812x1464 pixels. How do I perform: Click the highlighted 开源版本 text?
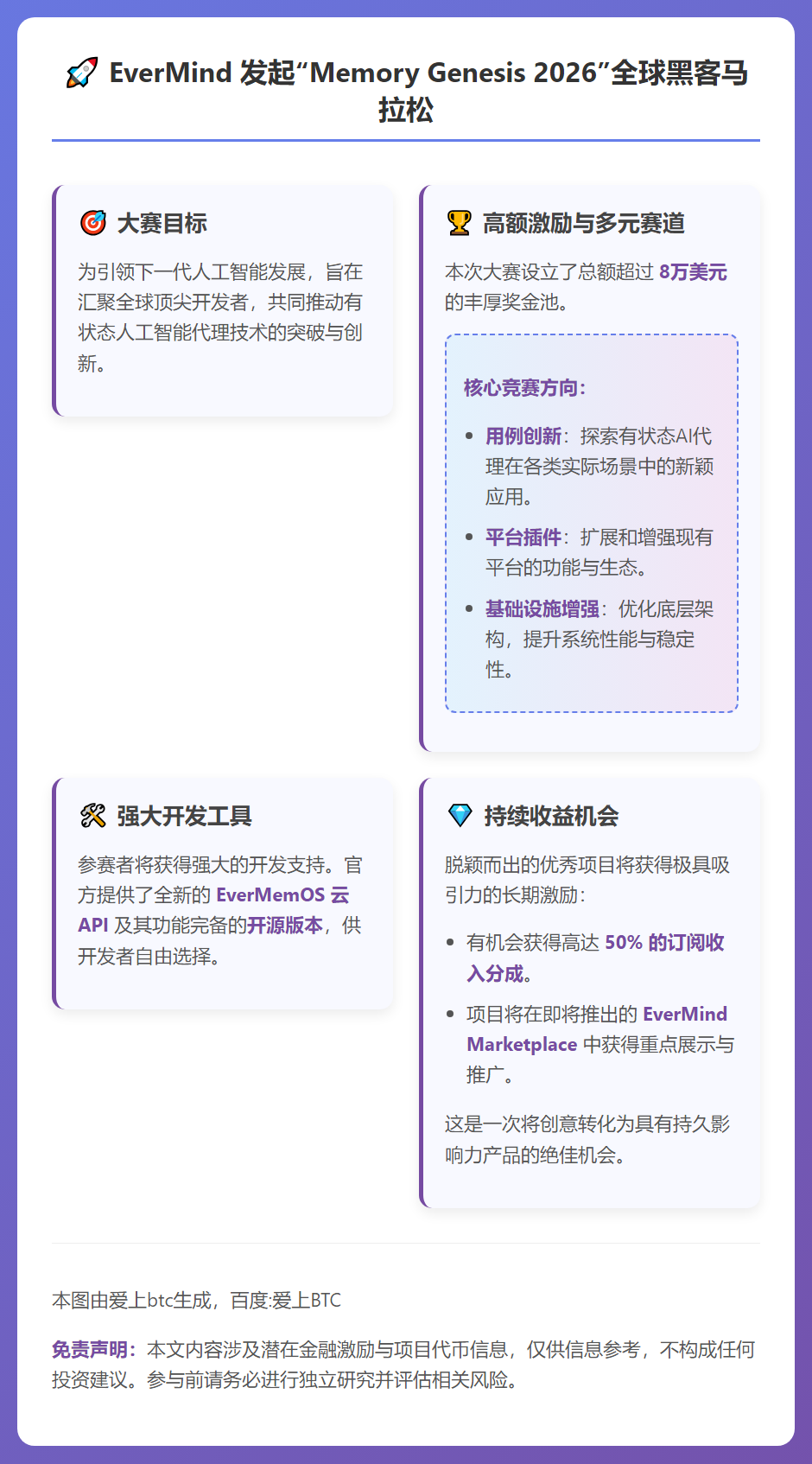(x=285, y=926)
